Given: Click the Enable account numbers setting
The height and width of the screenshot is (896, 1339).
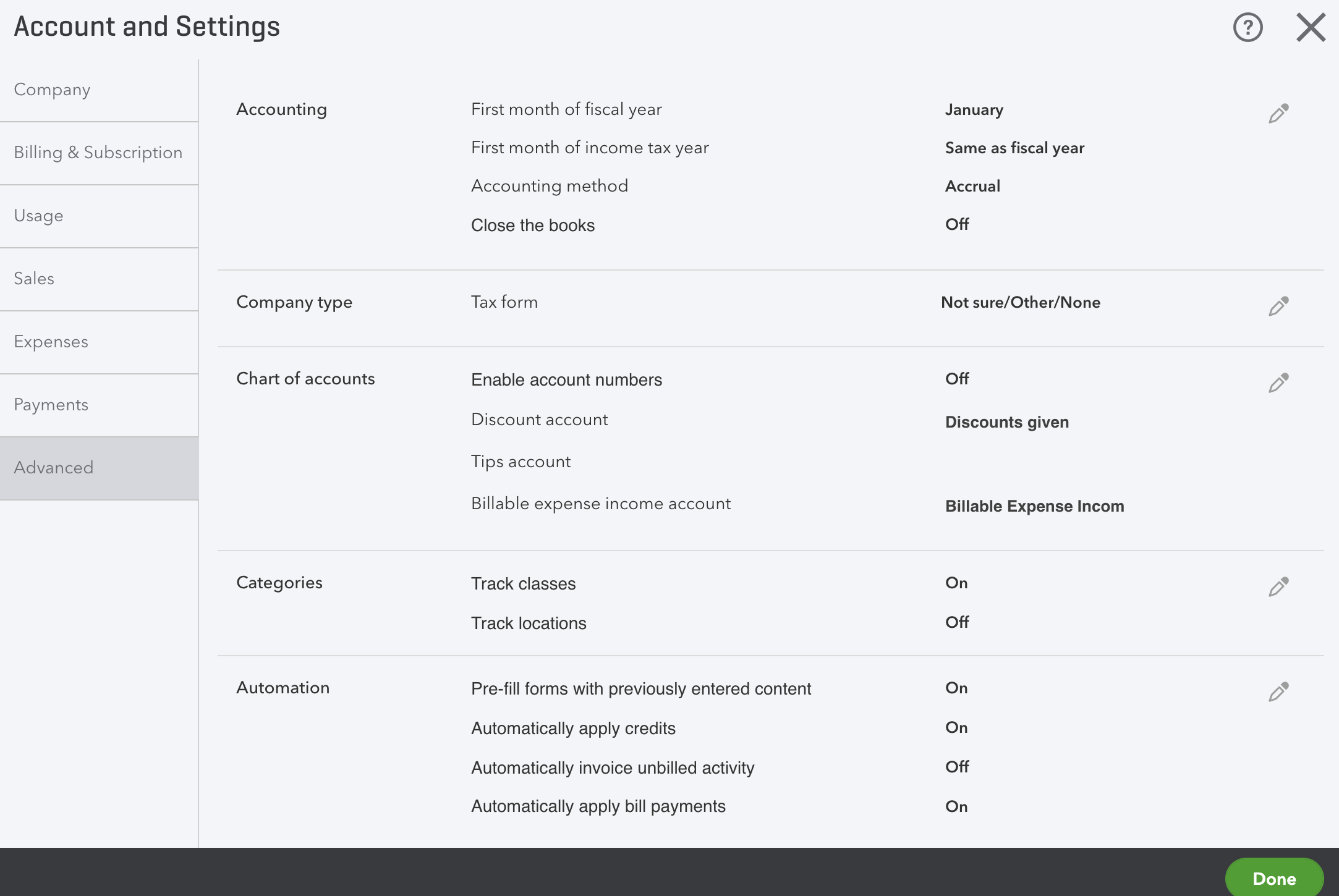Looking at the screenshot, I should pyautogui.click(x=566, y=380).
